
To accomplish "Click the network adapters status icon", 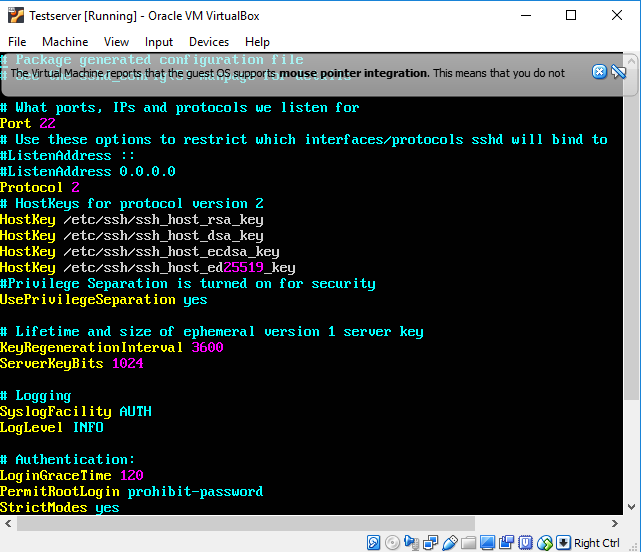I will pyautogui.click(x=430, y=543).
